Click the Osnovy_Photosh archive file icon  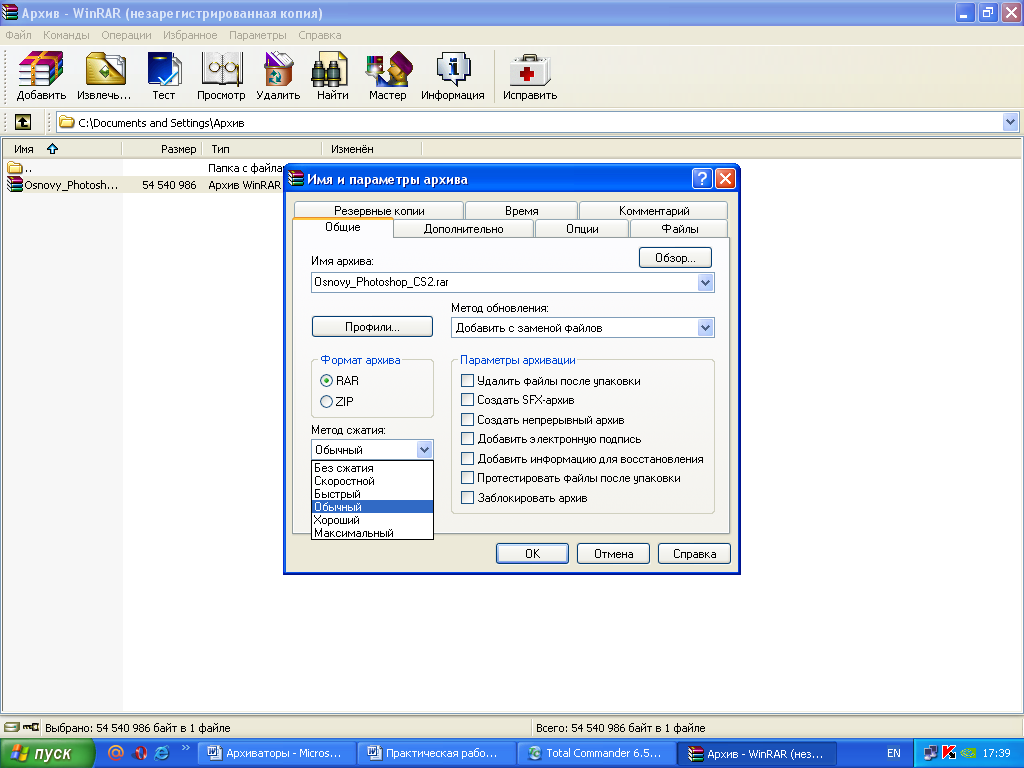pyautogui.click(x=14, y=185)
